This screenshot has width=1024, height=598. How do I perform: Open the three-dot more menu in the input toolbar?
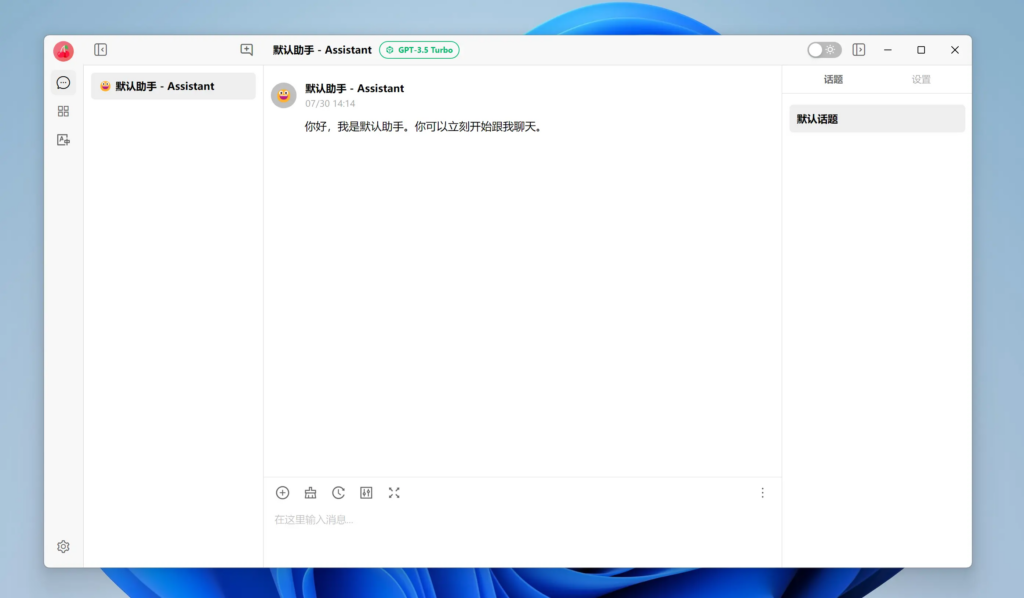(x=762, y=493)
